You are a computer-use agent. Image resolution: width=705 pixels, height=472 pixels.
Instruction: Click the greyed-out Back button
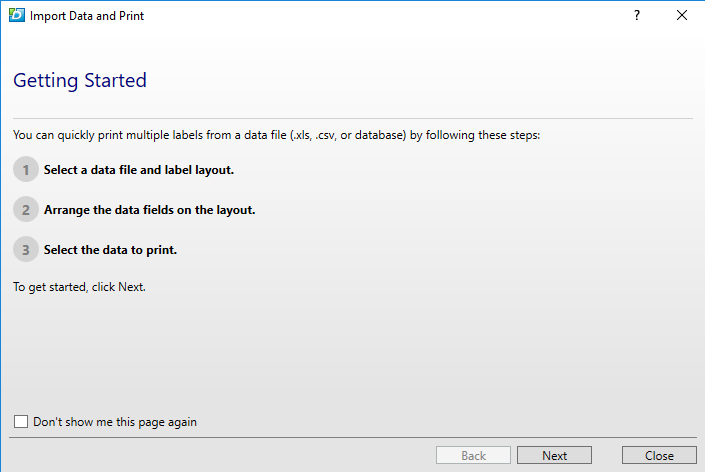pyautogui.click(x=473, y=455)
